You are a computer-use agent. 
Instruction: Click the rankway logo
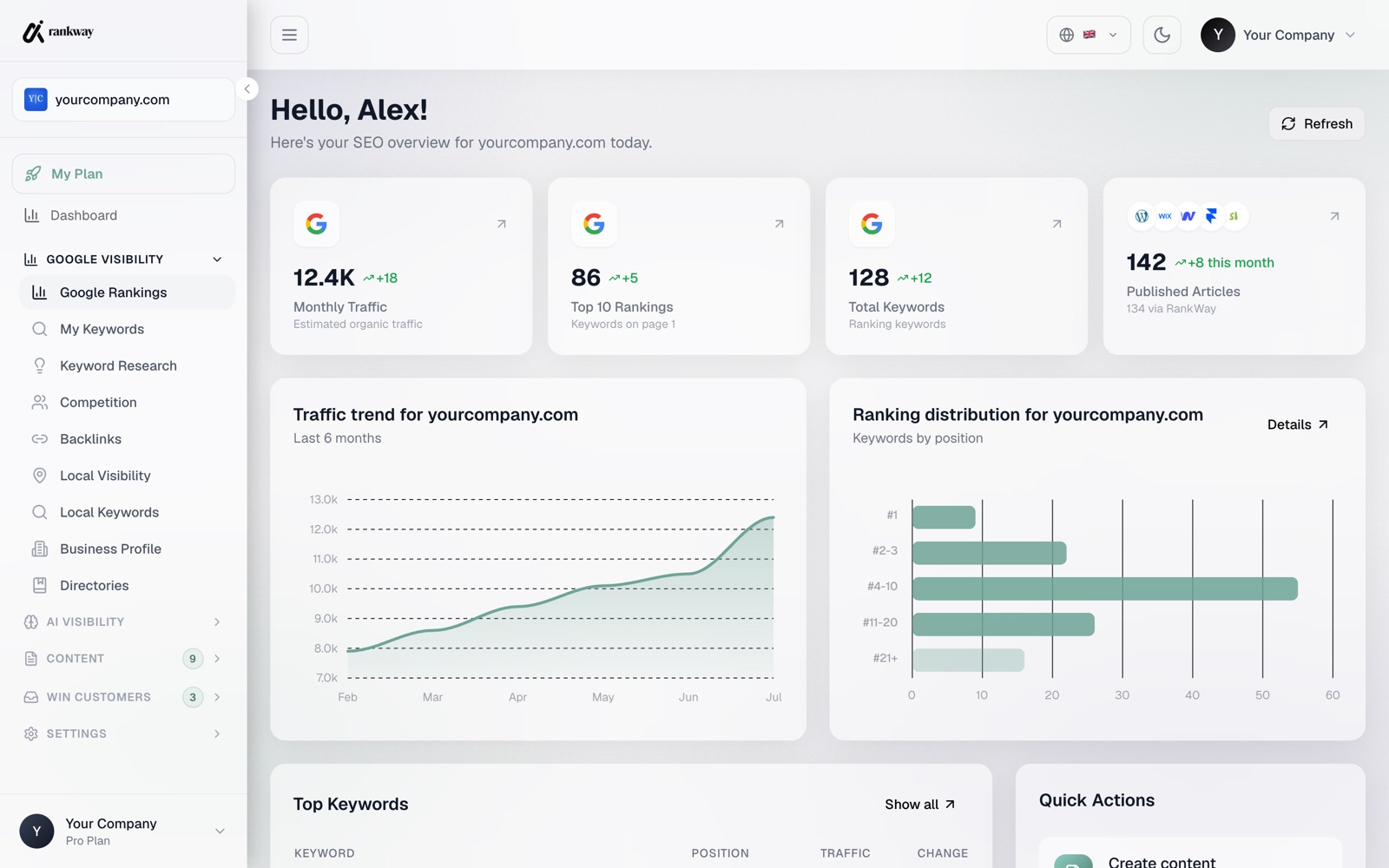pyautogui.click(x=58, y=32)
